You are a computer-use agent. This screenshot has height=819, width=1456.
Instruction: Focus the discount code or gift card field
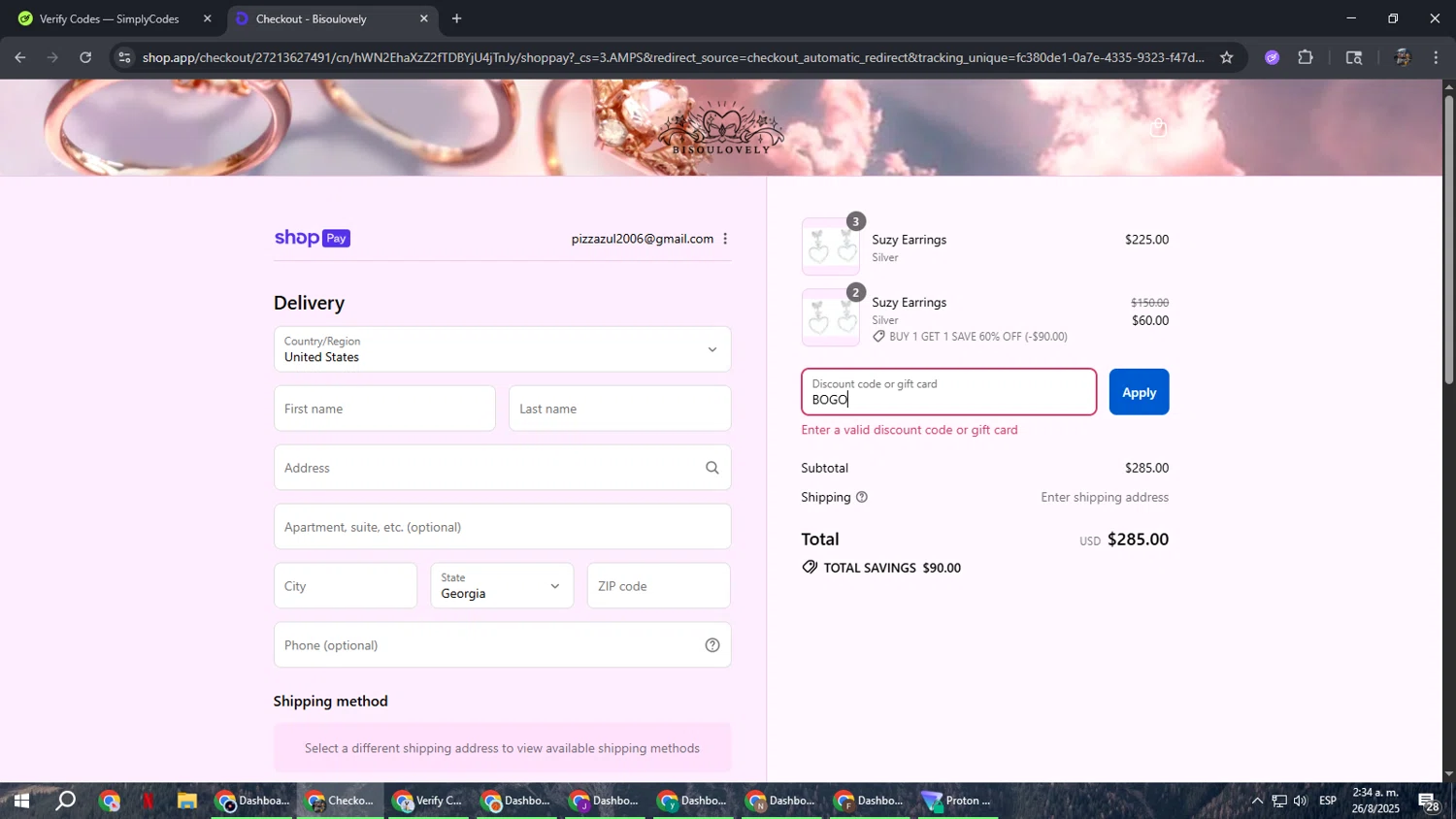(x=948, y=392)
